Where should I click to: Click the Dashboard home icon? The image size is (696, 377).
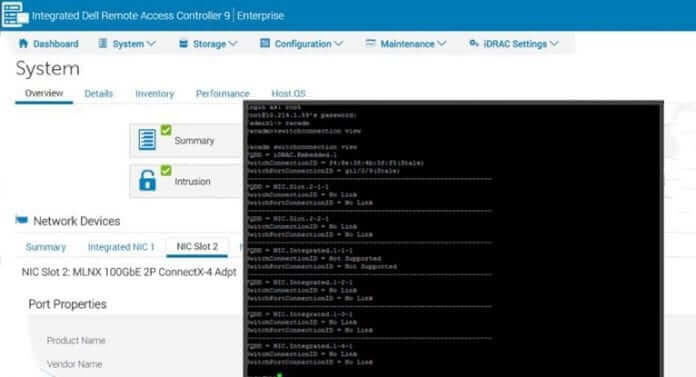coord(23,43)
